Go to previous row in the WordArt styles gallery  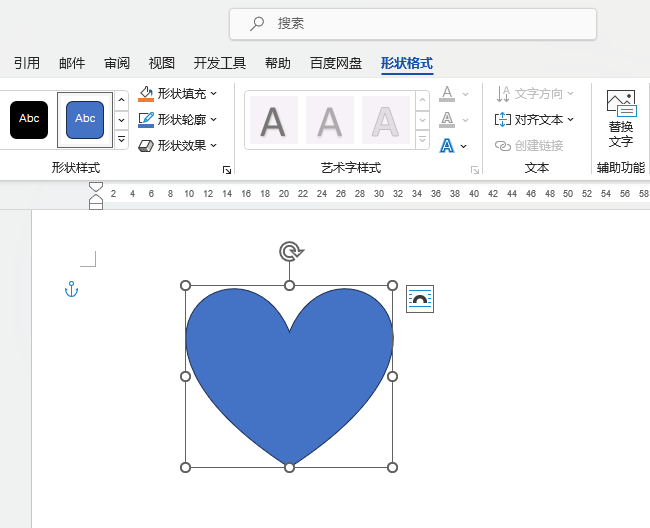[x=422, y=100]
